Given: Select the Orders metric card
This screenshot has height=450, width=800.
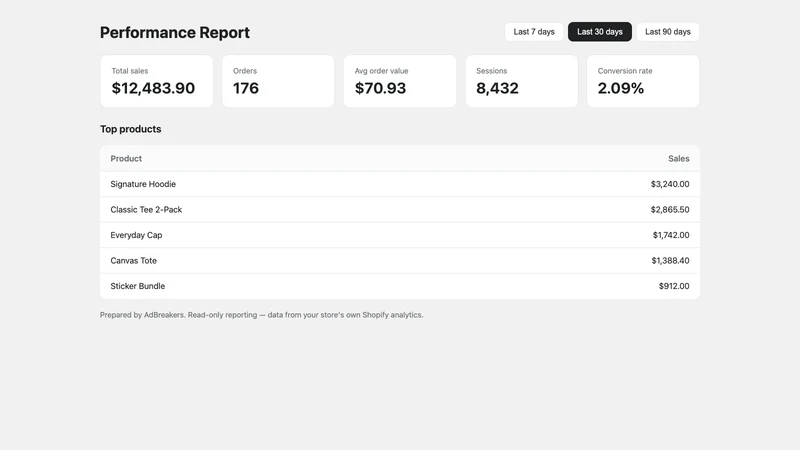Looking at the screenshot, I should (278, 81).
